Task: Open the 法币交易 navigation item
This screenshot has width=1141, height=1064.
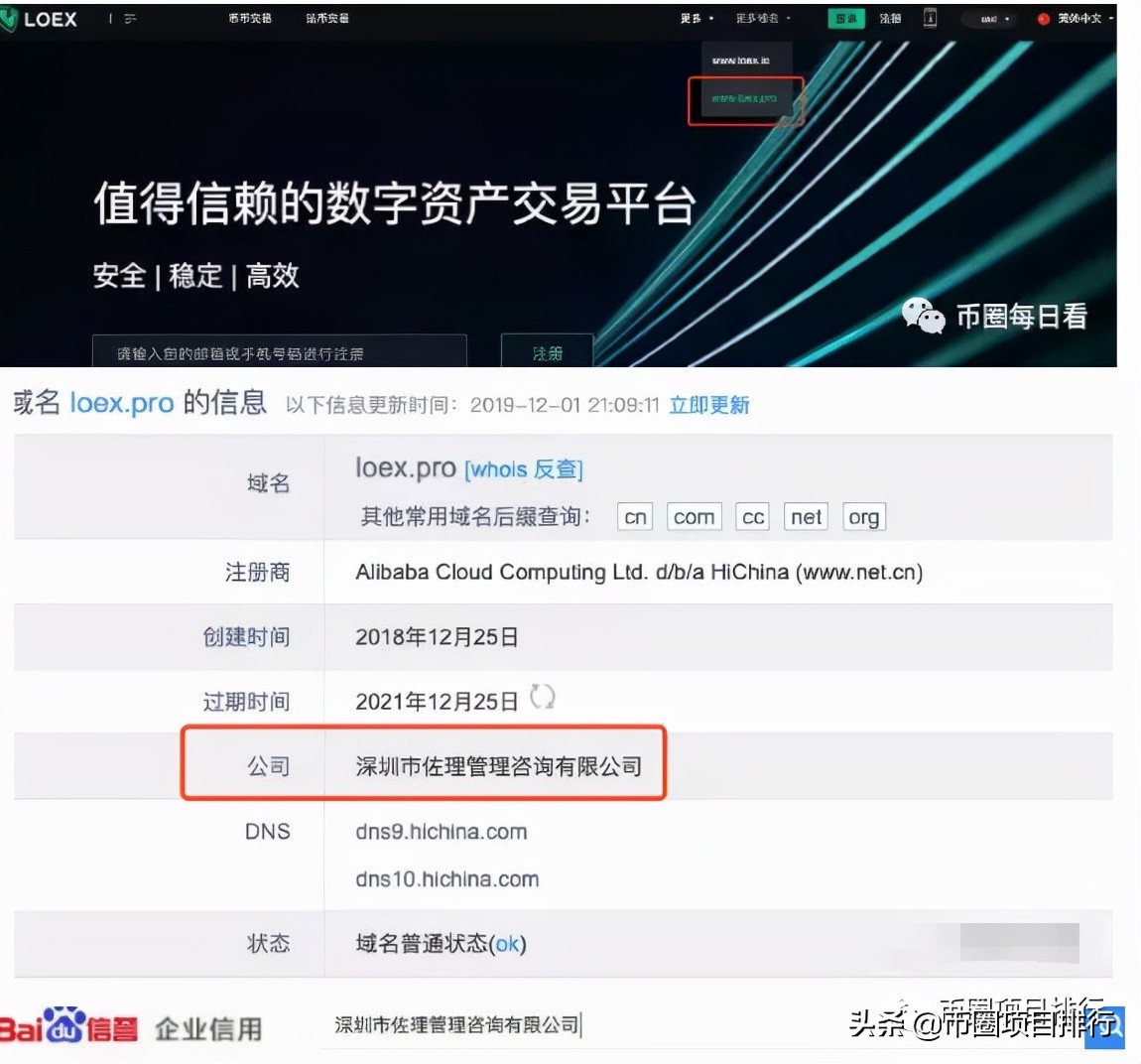Action: (x=327, y=18)
